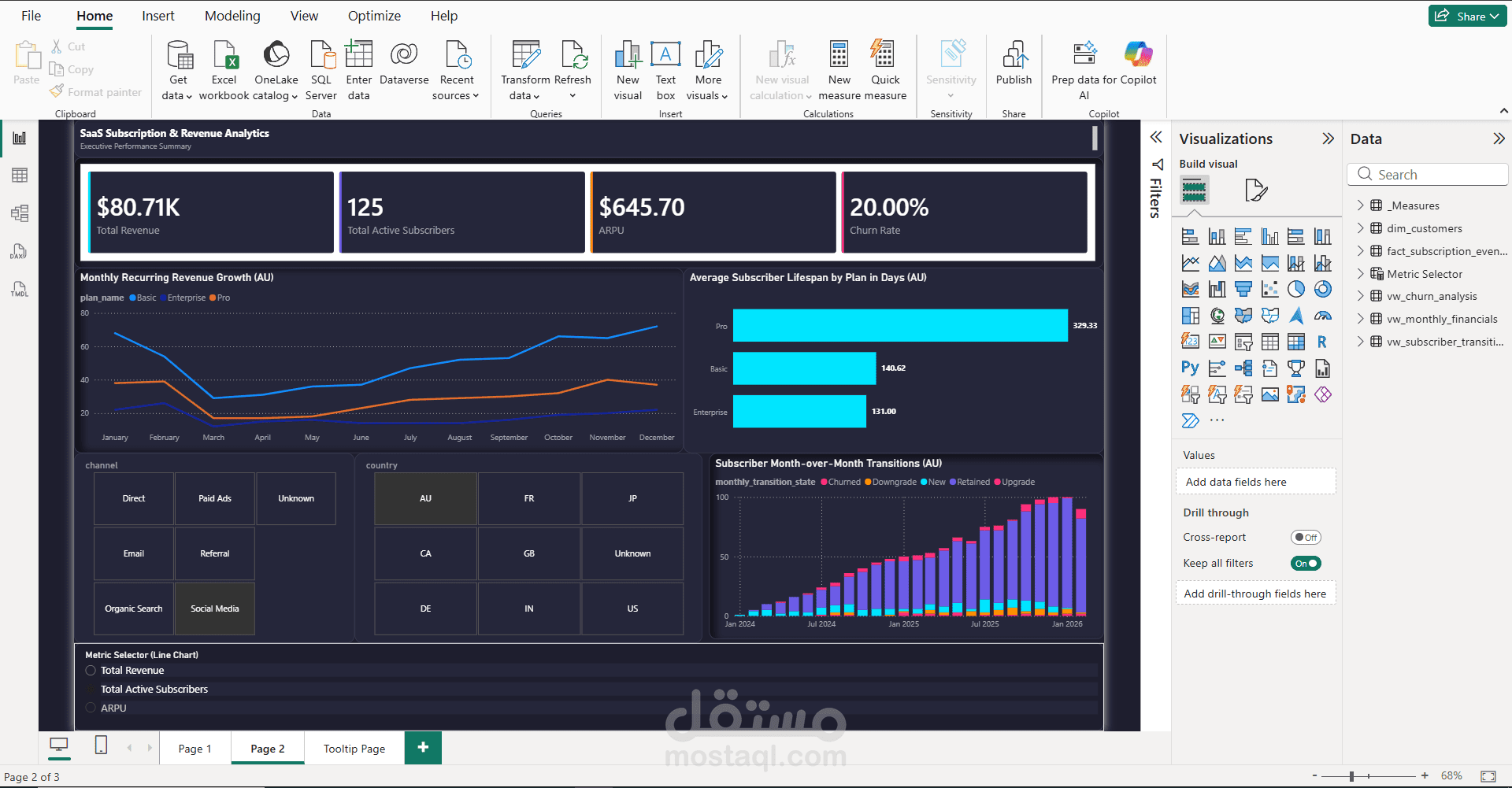The image size is (1512, 788).
Task: Switch to Tooltip Page tab
Action: pyautogui.click(x=354, y=749)
